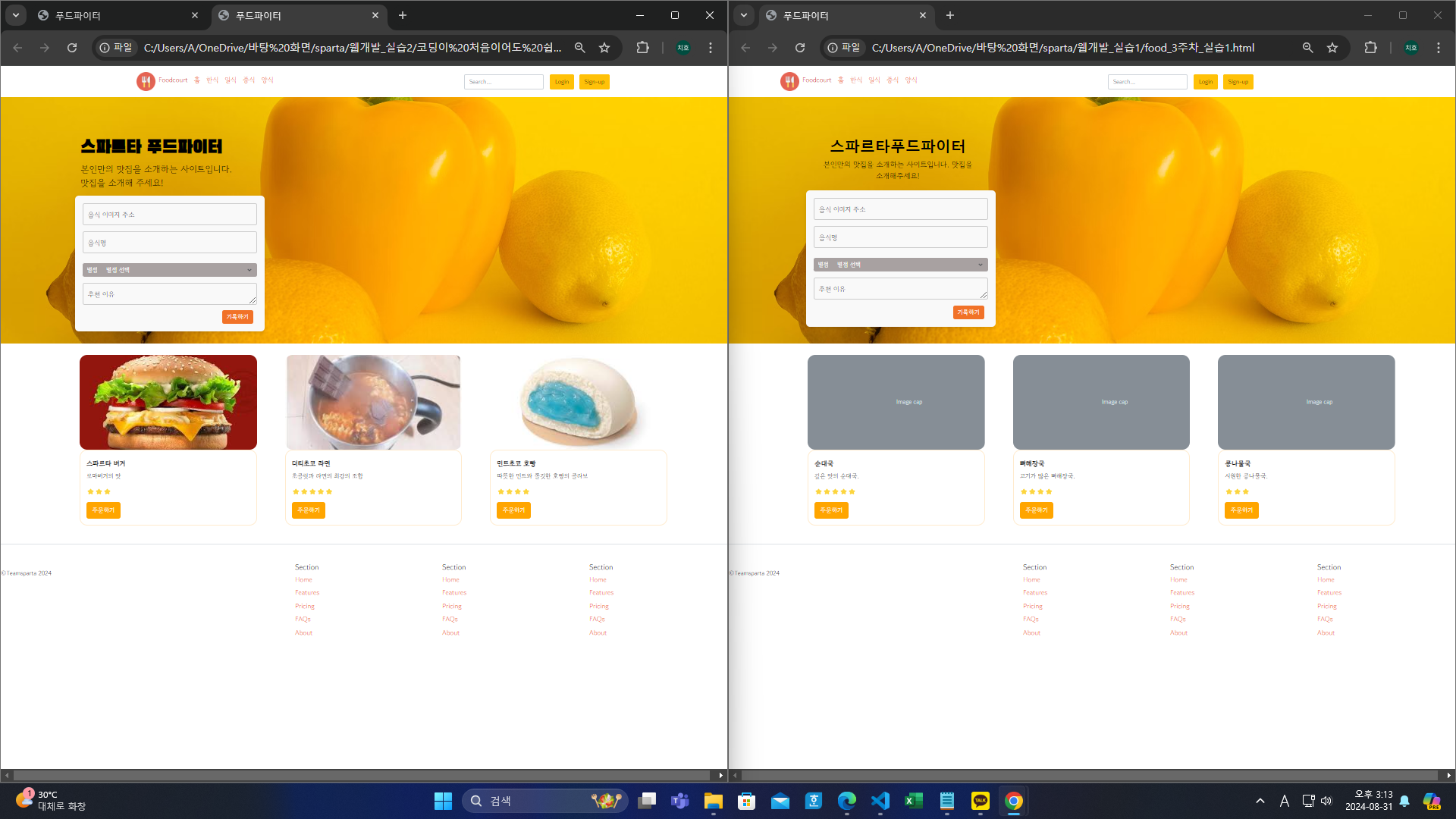Open the tab search chevron in left window
1456x819 pixels.
click(16, 15)
